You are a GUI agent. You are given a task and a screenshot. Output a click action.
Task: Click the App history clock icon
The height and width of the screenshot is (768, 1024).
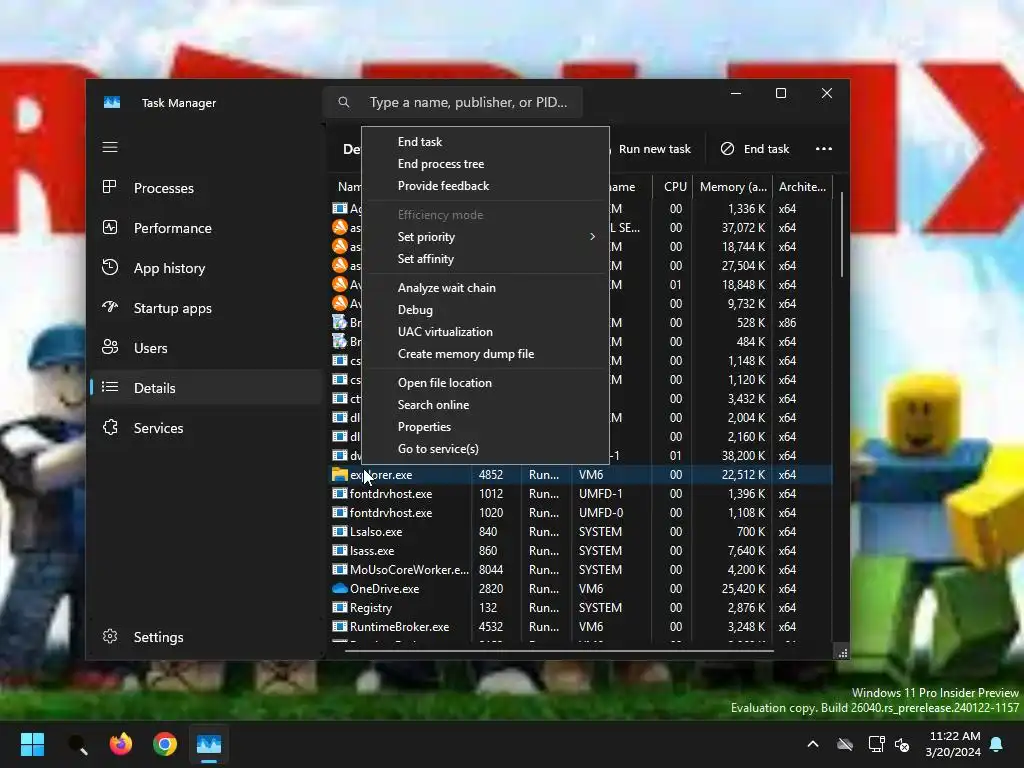[x=110, y=267]
